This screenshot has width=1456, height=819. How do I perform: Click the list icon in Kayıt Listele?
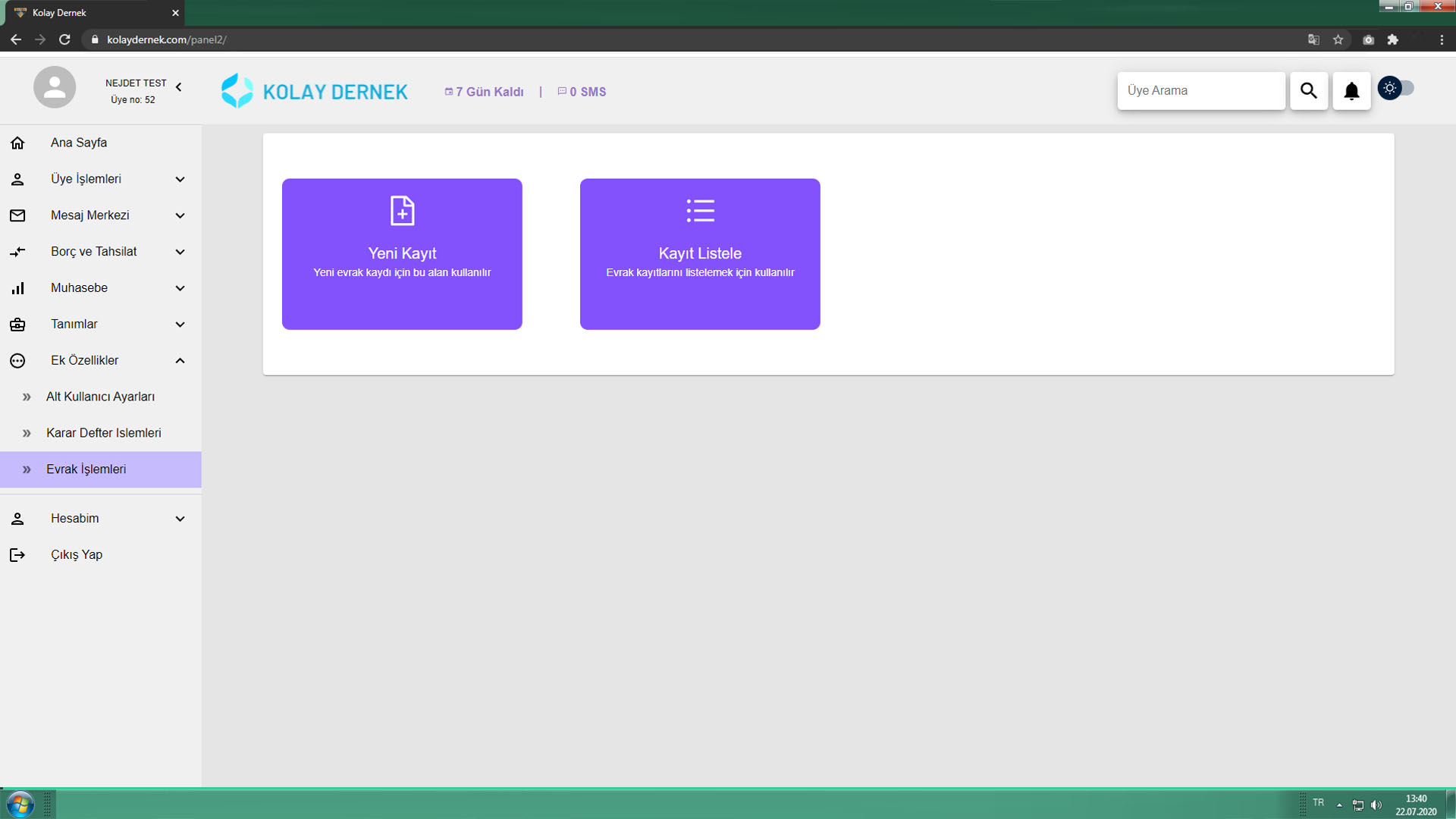pos(700,211)
